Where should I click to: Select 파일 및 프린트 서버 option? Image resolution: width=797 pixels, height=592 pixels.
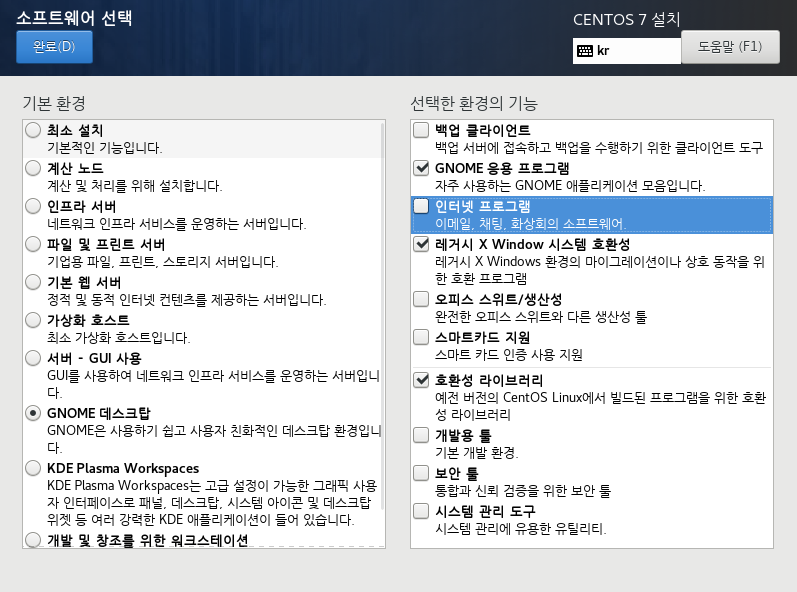point(33,244)
